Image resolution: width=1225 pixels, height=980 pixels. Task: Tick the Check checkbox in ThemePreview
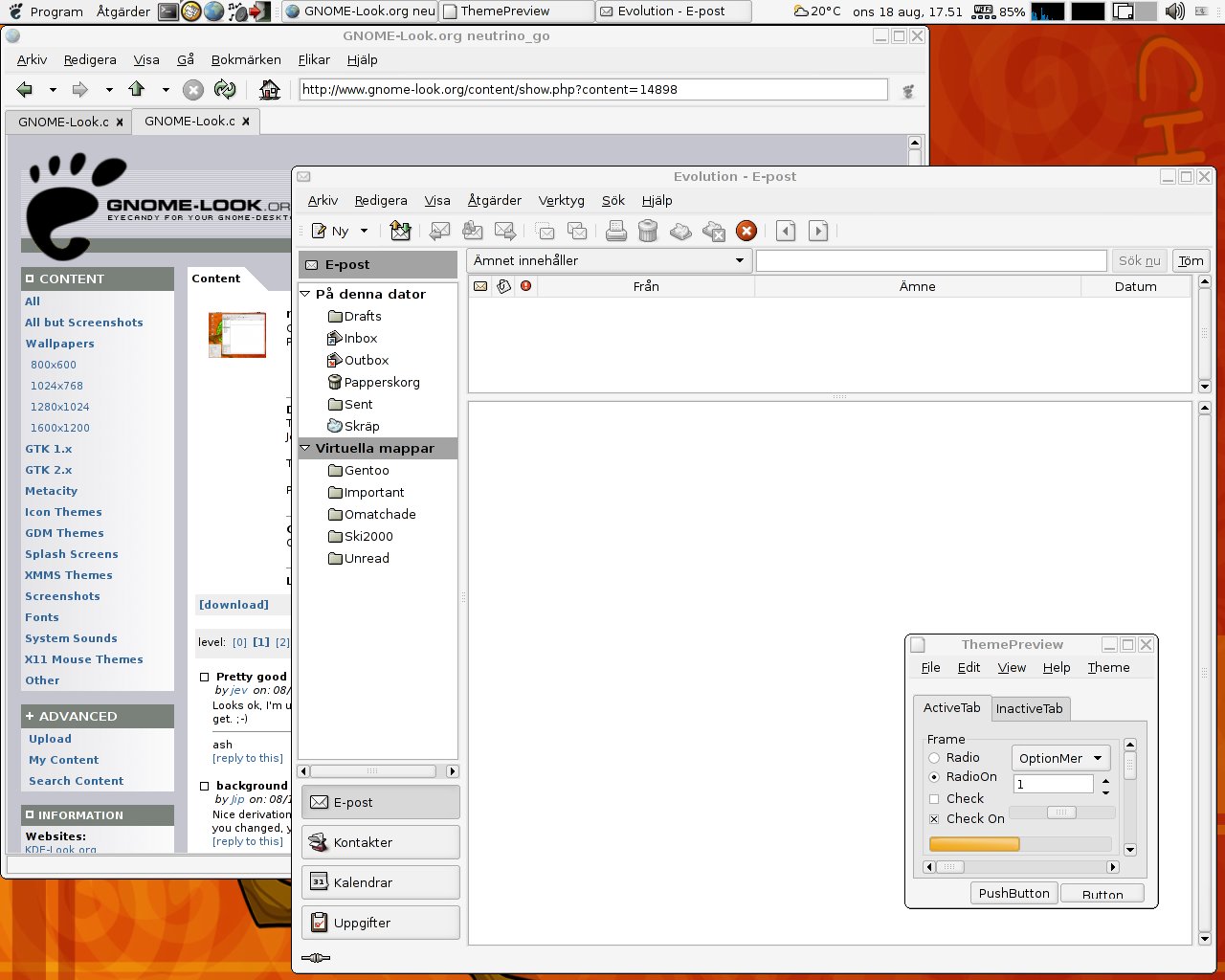tap(934, 799)
